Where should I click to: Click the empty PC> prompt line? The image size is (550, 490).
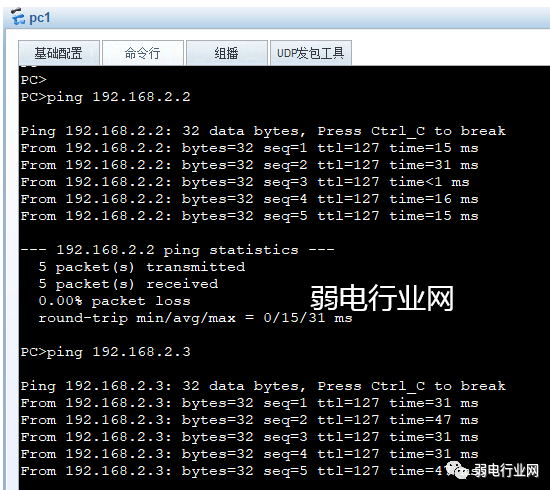(x=33, y=80)
